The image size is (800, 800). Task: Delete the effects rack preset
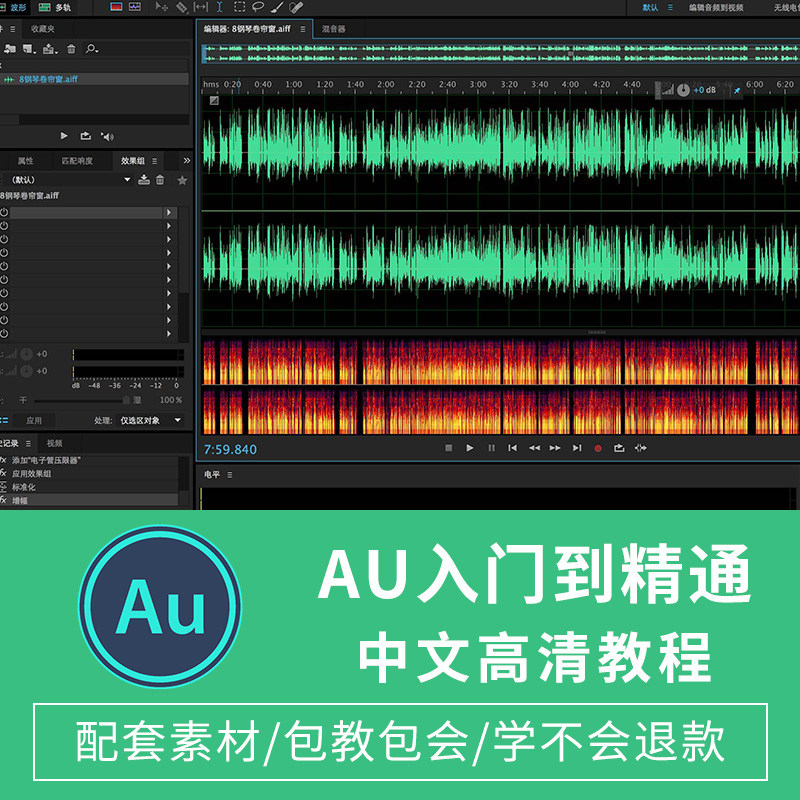coord(160,180)
